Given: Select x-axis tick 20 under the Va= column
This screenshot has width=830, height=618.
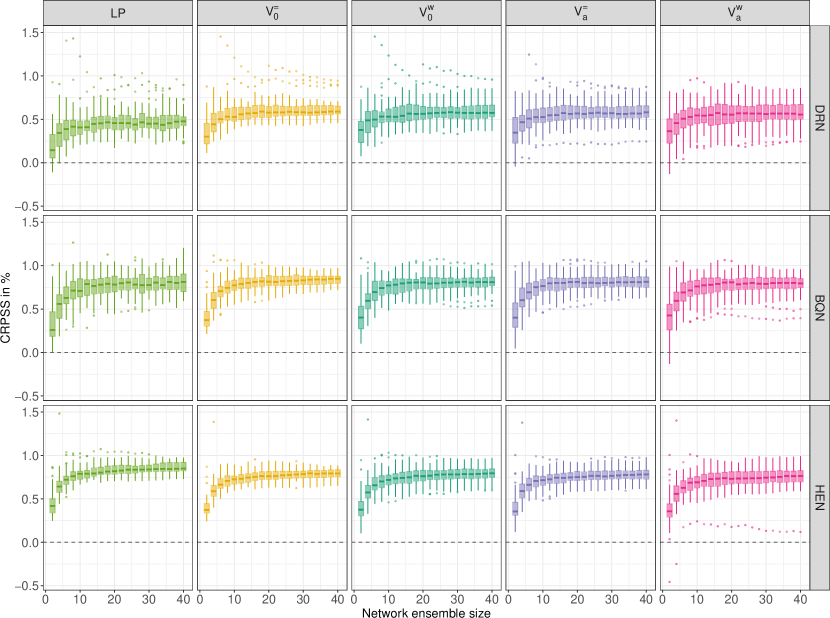Looking at the screenshot, I should (577, 599).
